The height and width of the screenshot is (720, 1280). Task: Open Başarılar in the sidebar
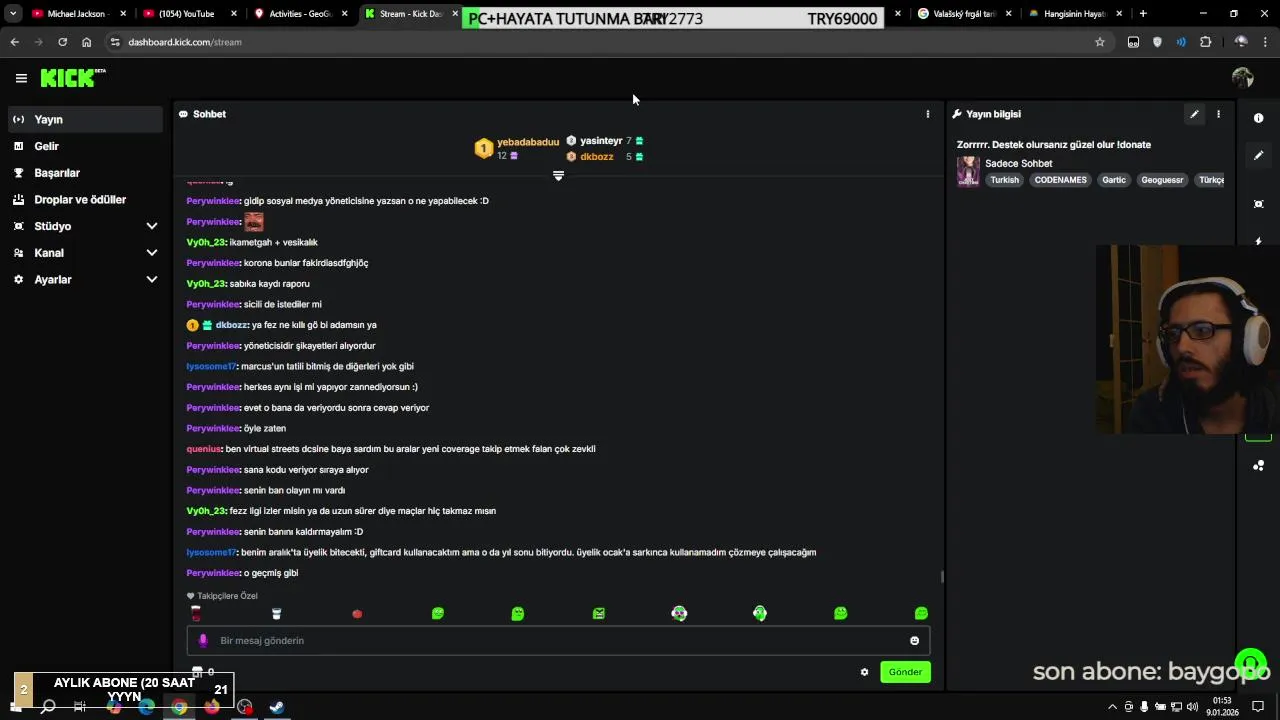[85, 173]
